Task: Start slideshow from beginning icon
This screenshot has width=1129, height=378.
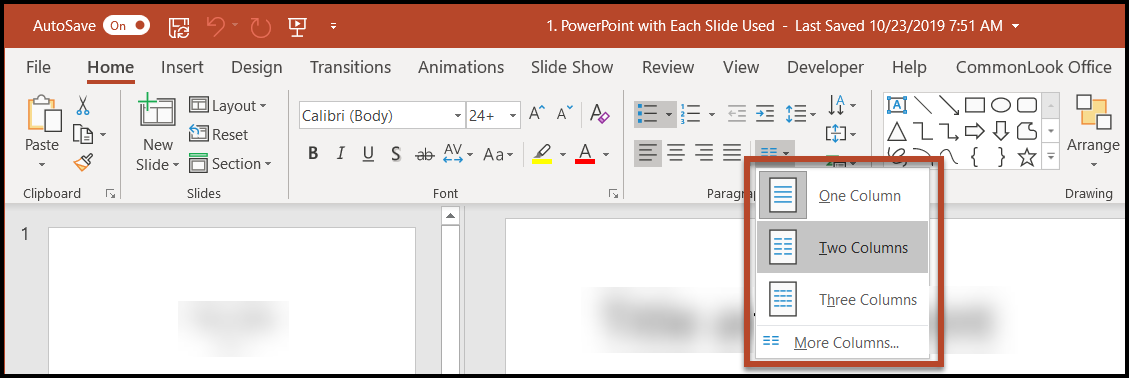Action: coord(296,27)
